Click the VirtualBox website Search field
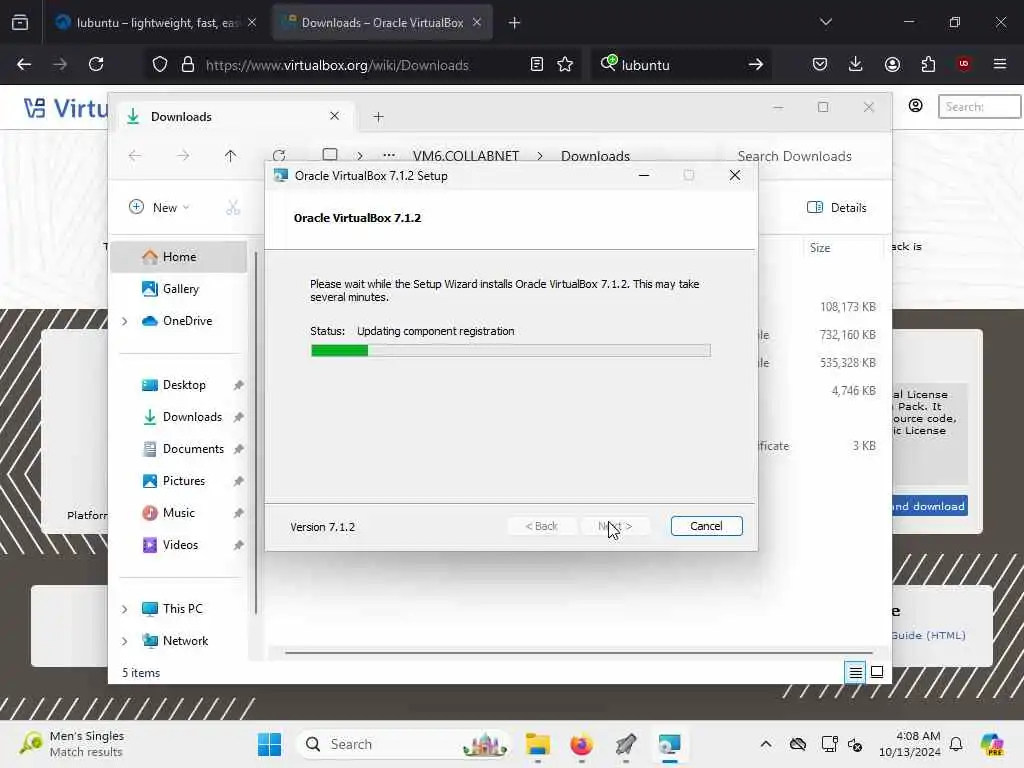Image resolution: width=1024 pixels, height=768 pixels. [979, 106]
